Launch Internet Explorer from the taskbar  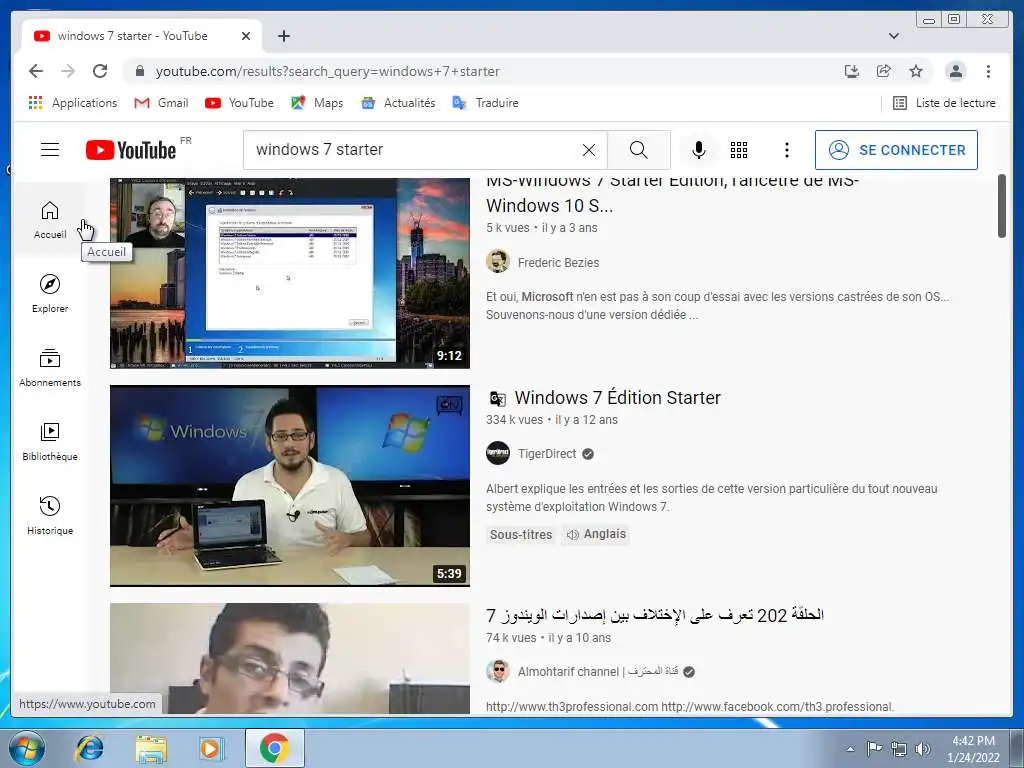coord(89,748)
